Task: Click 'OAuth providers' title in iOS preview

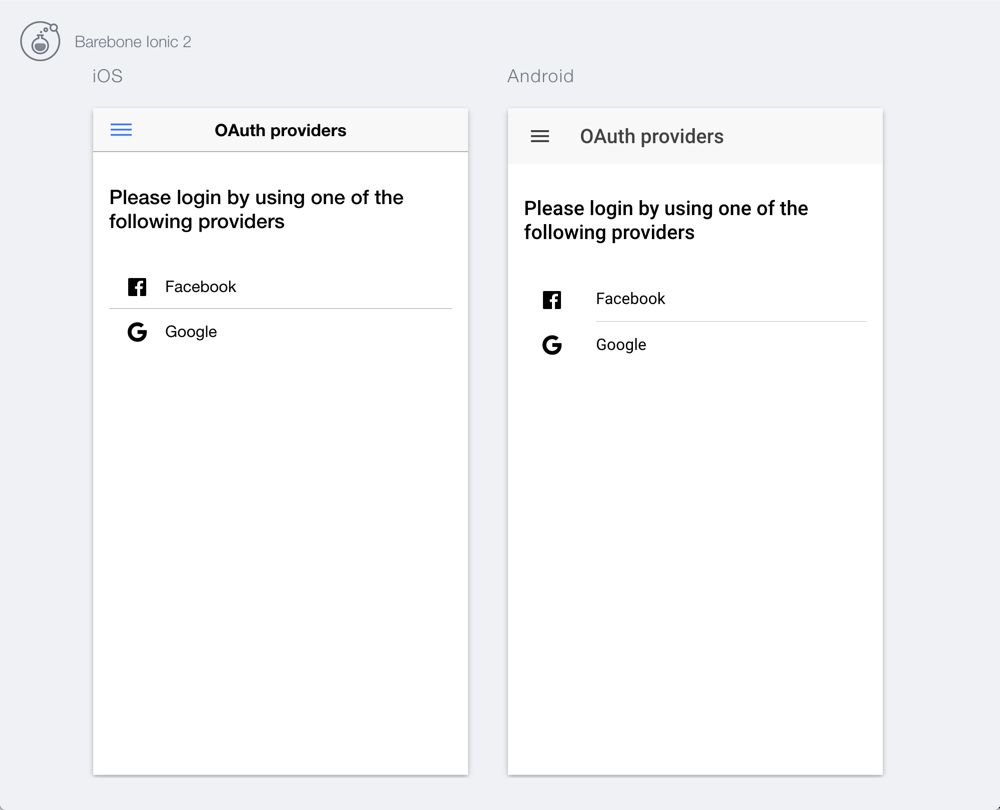Action: point(281,130)
